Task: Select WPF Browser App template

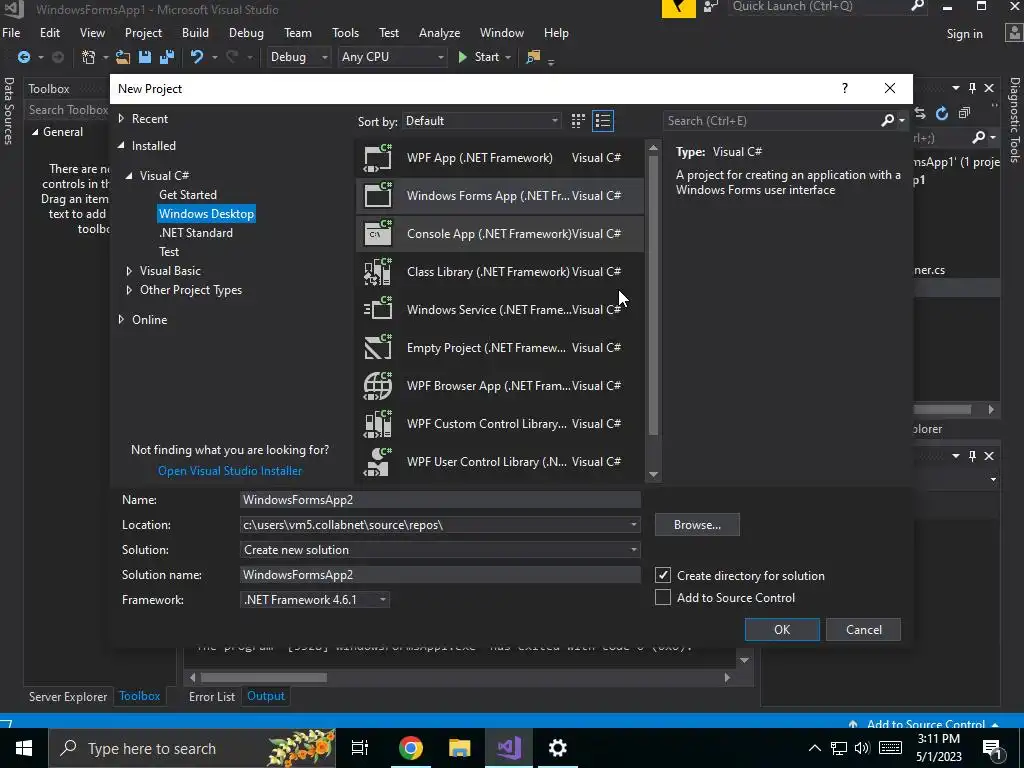Action: (500, 385)
